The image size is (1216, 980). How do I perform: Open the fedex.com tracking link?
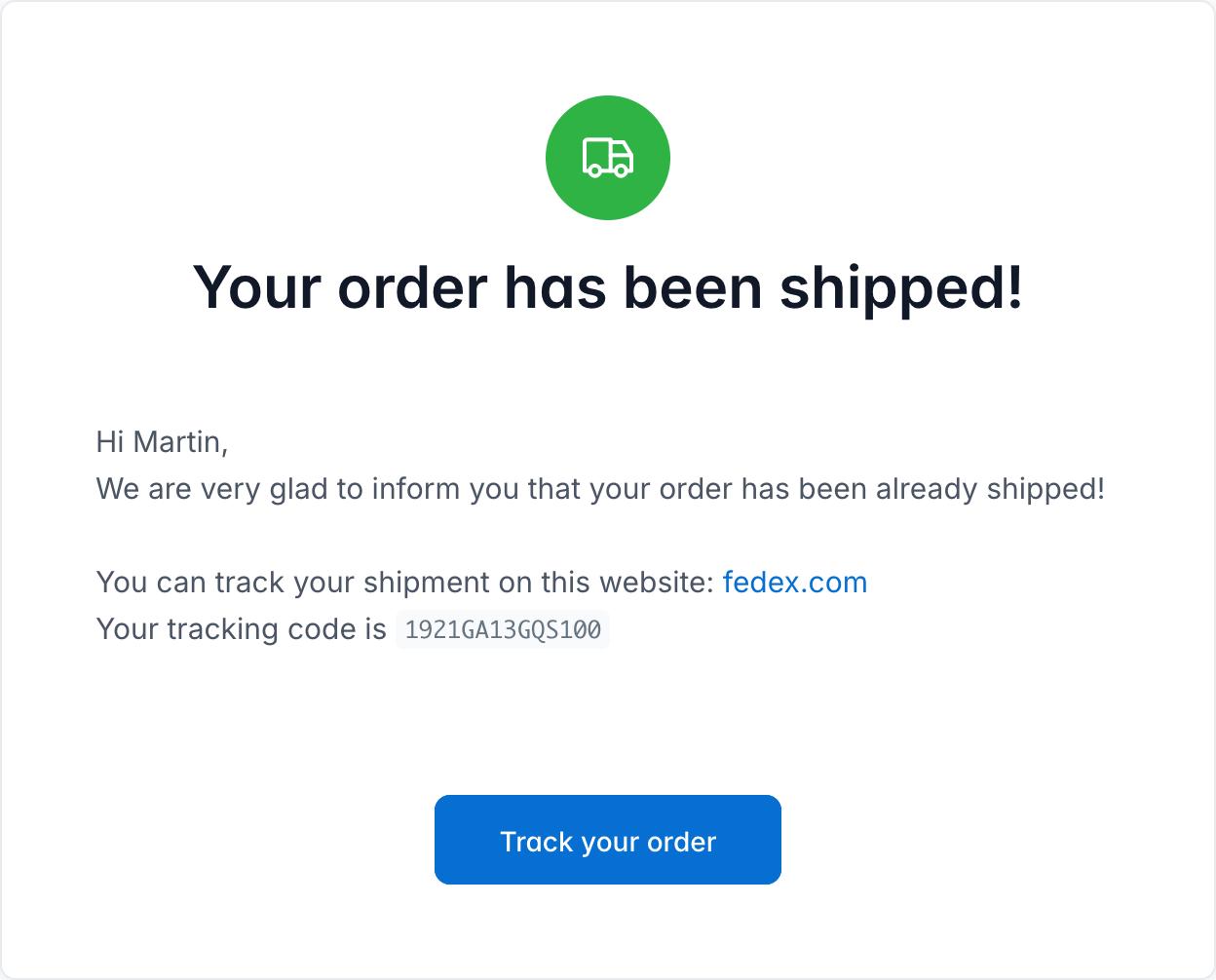(794, 583)
